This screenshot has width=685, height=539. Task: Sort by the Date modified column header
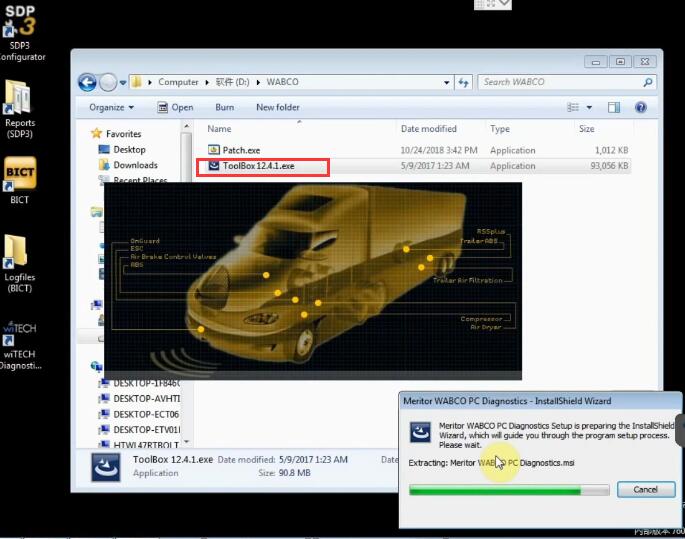tap(429, 129)
